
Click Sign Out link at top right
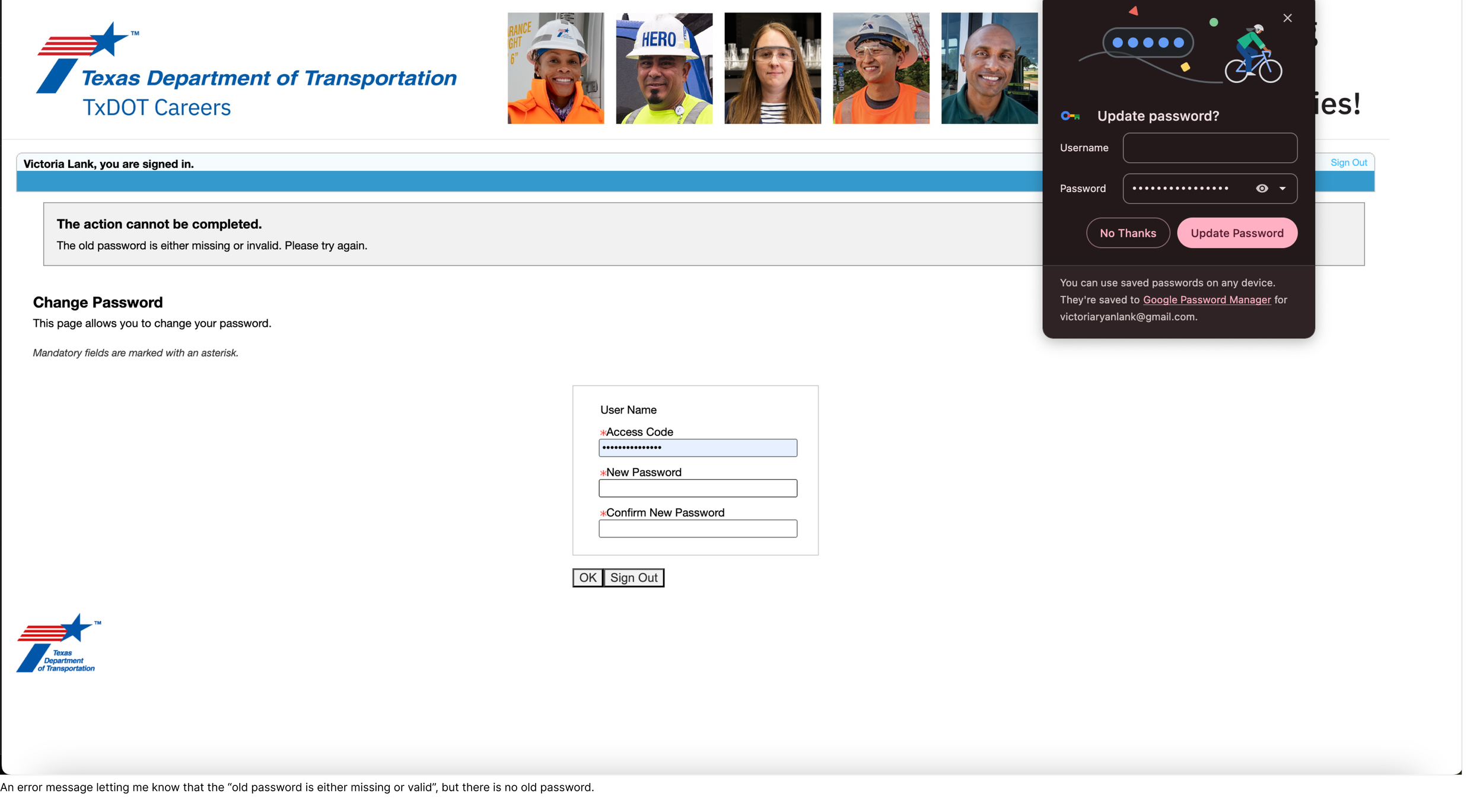point(1348,163)
